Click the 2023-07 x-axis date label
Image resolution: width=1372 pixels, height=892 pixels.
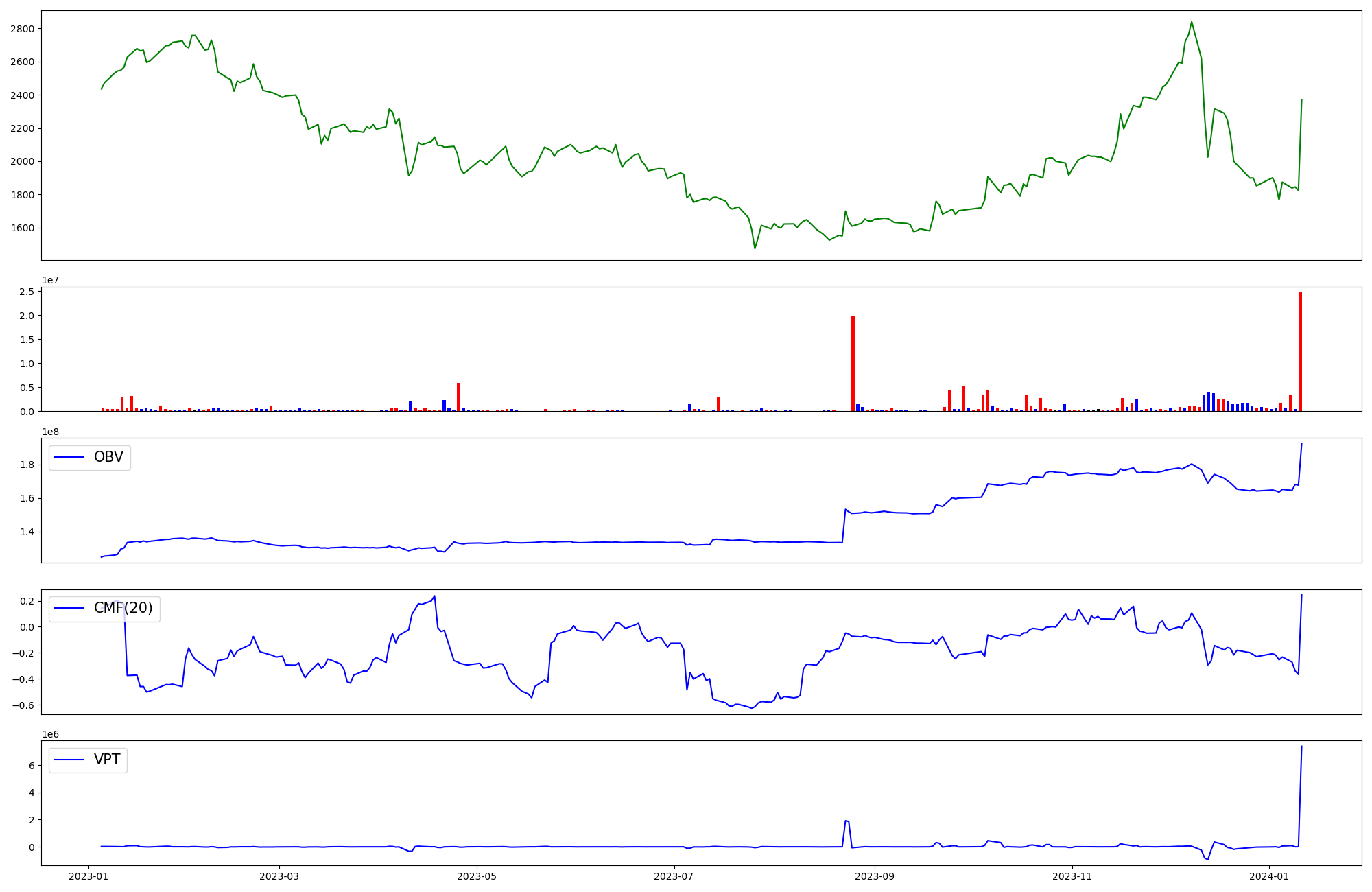674,876
